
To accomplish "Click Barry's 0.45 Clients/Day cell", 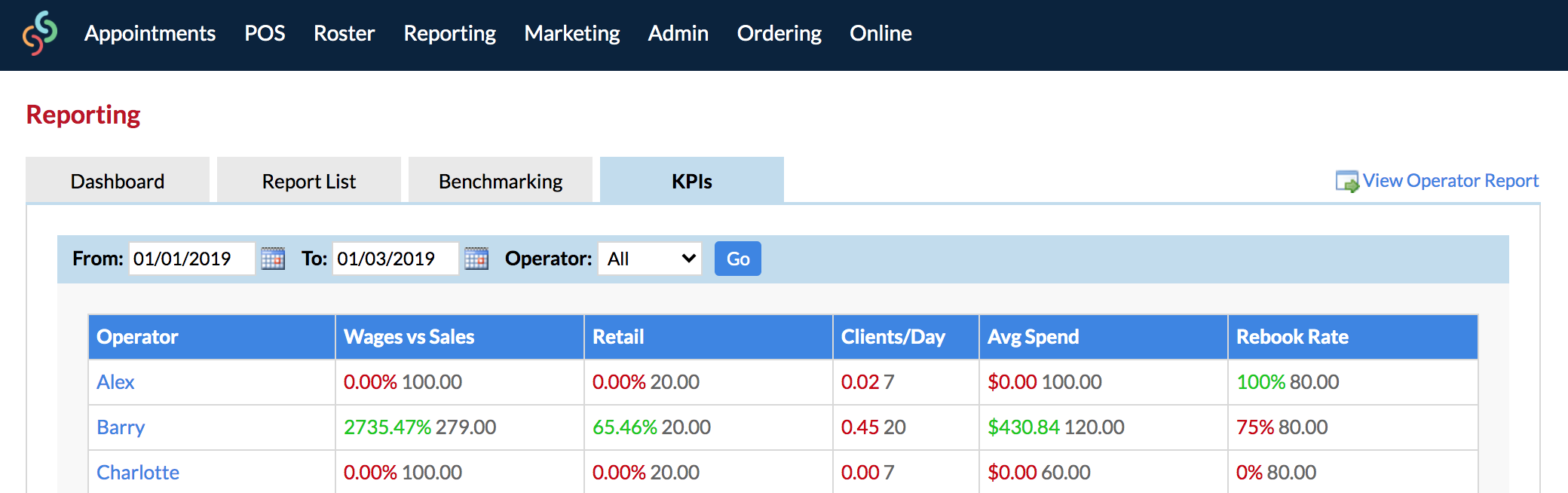I will (906, 427).
